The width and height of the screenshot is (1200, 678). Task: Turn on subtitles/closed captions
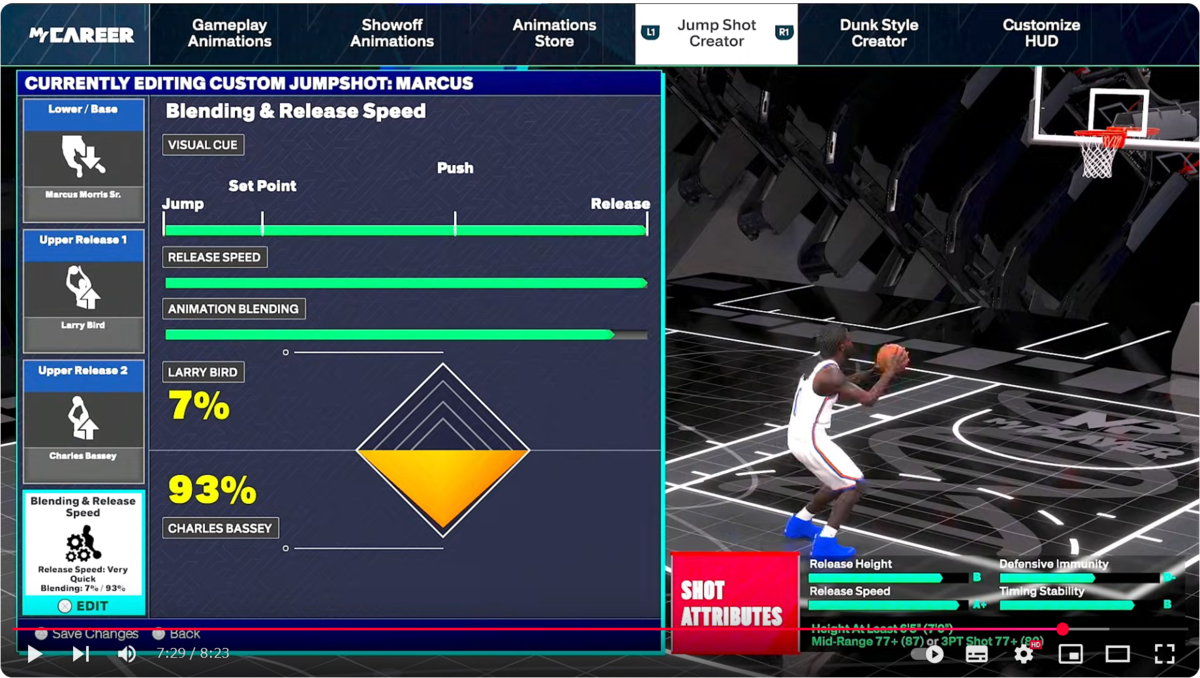(977, 654)
